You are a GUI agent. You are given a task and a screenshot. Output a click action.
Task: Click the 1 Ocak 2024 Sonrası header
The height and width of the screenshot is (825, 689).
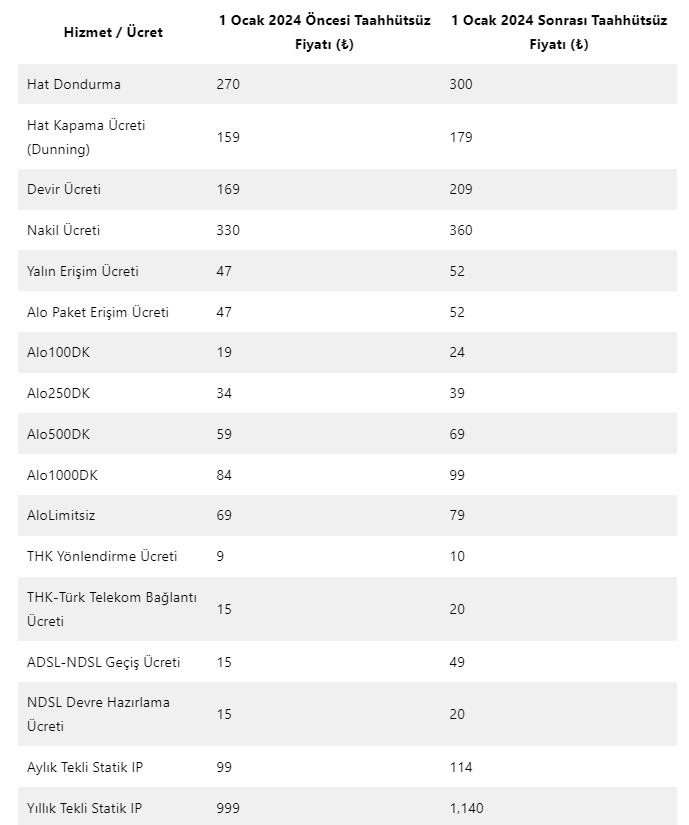pos(558,32)
